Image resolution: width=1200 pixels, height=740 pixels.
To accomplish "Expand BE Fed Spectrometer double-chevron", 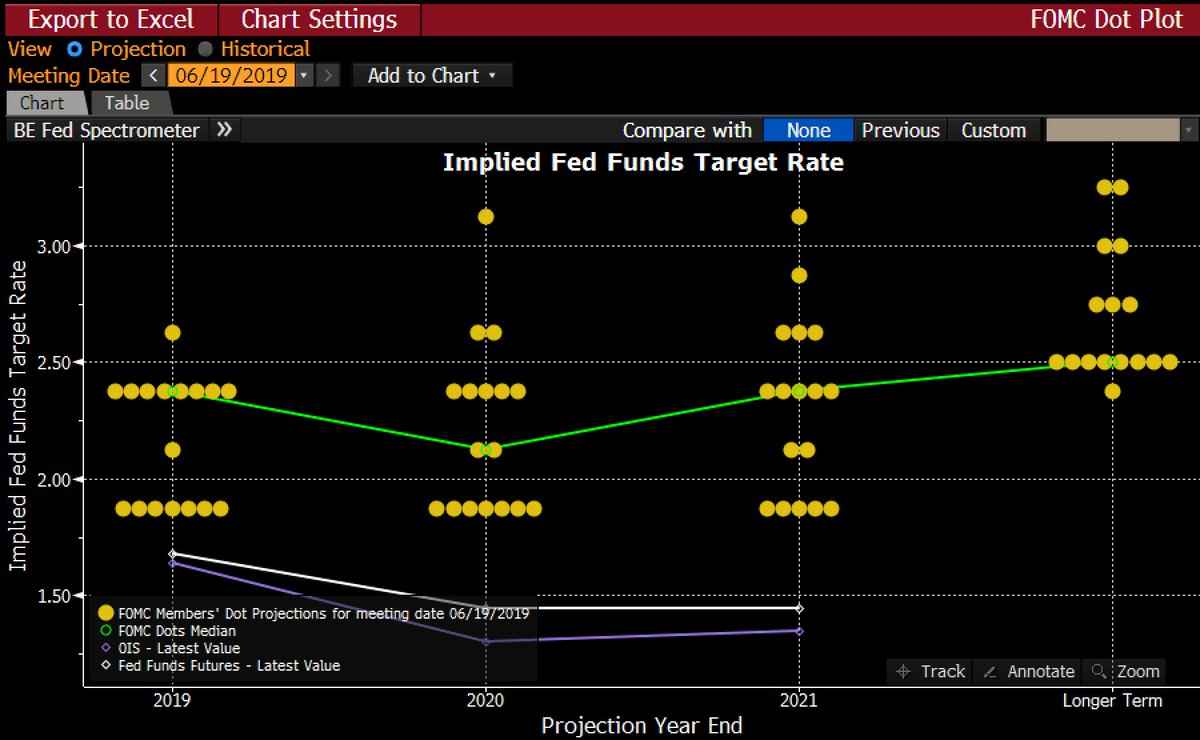I will (224, 130).
